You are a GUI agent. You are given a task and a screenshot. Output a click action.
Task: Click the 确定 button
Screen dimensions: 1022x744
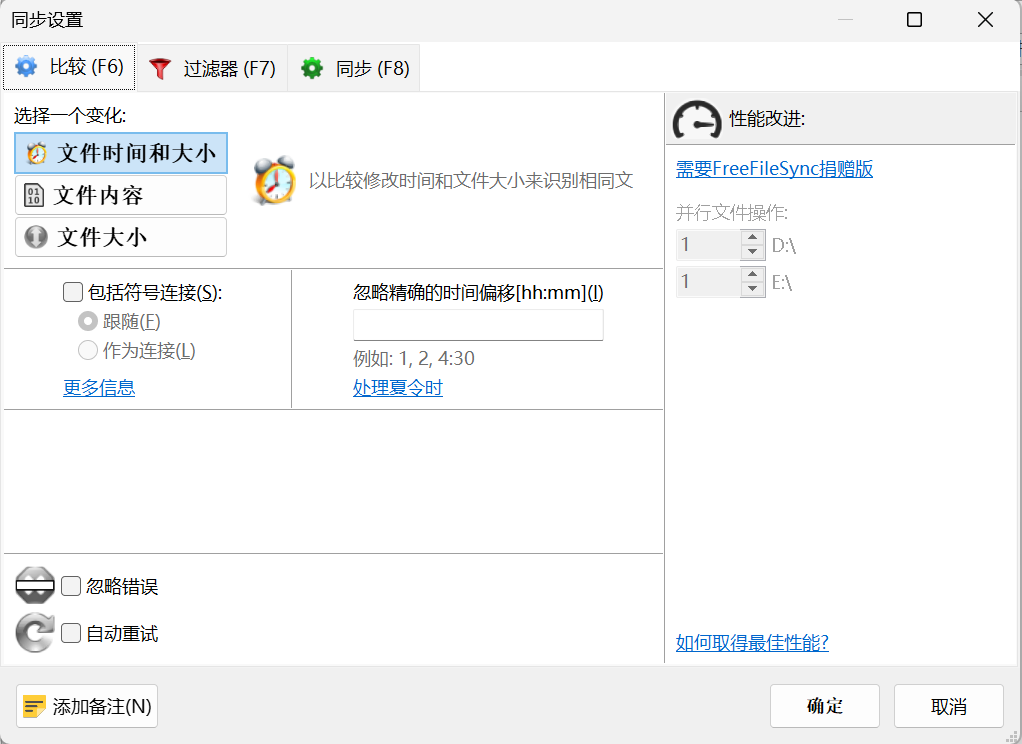click(x=824, y=705)
